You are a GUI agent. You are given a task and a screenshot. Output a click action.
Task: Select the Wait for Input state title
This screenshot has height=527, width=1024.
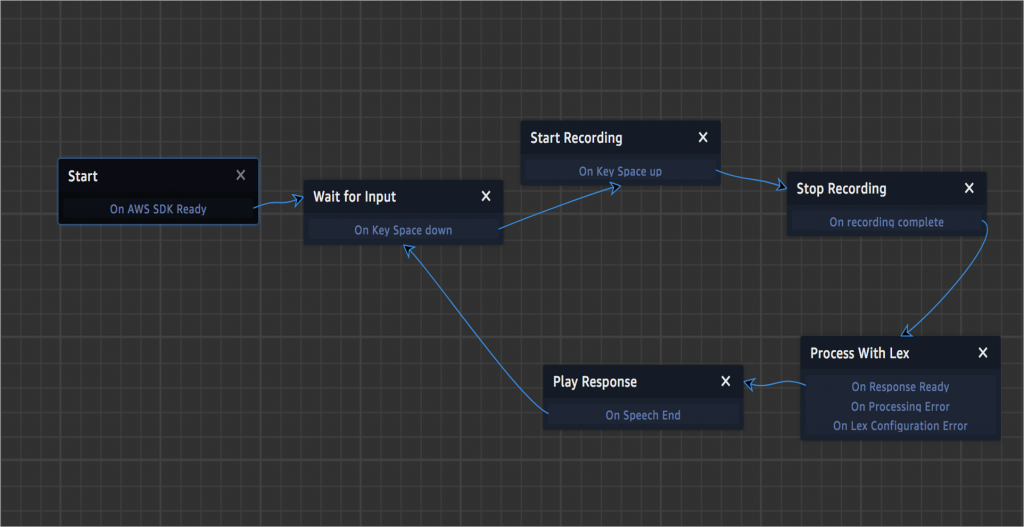(x=355, y=197)
